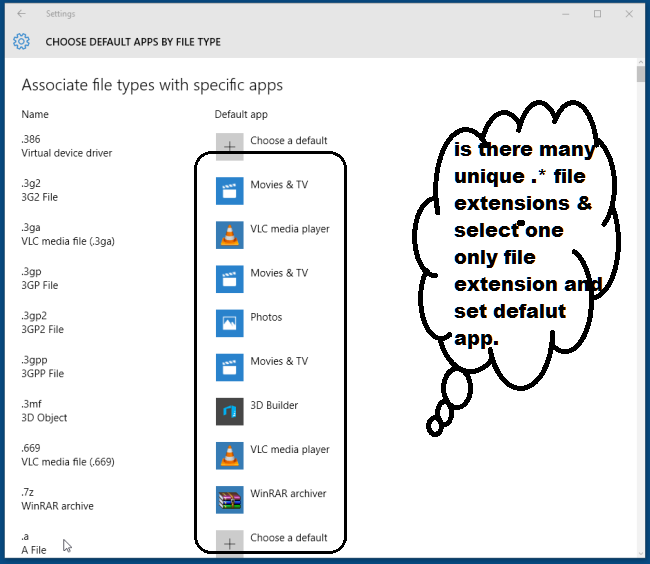Click the vertical scrollbar thumb
This screenshot has height=564, width=650.
(x=640, y=74)
